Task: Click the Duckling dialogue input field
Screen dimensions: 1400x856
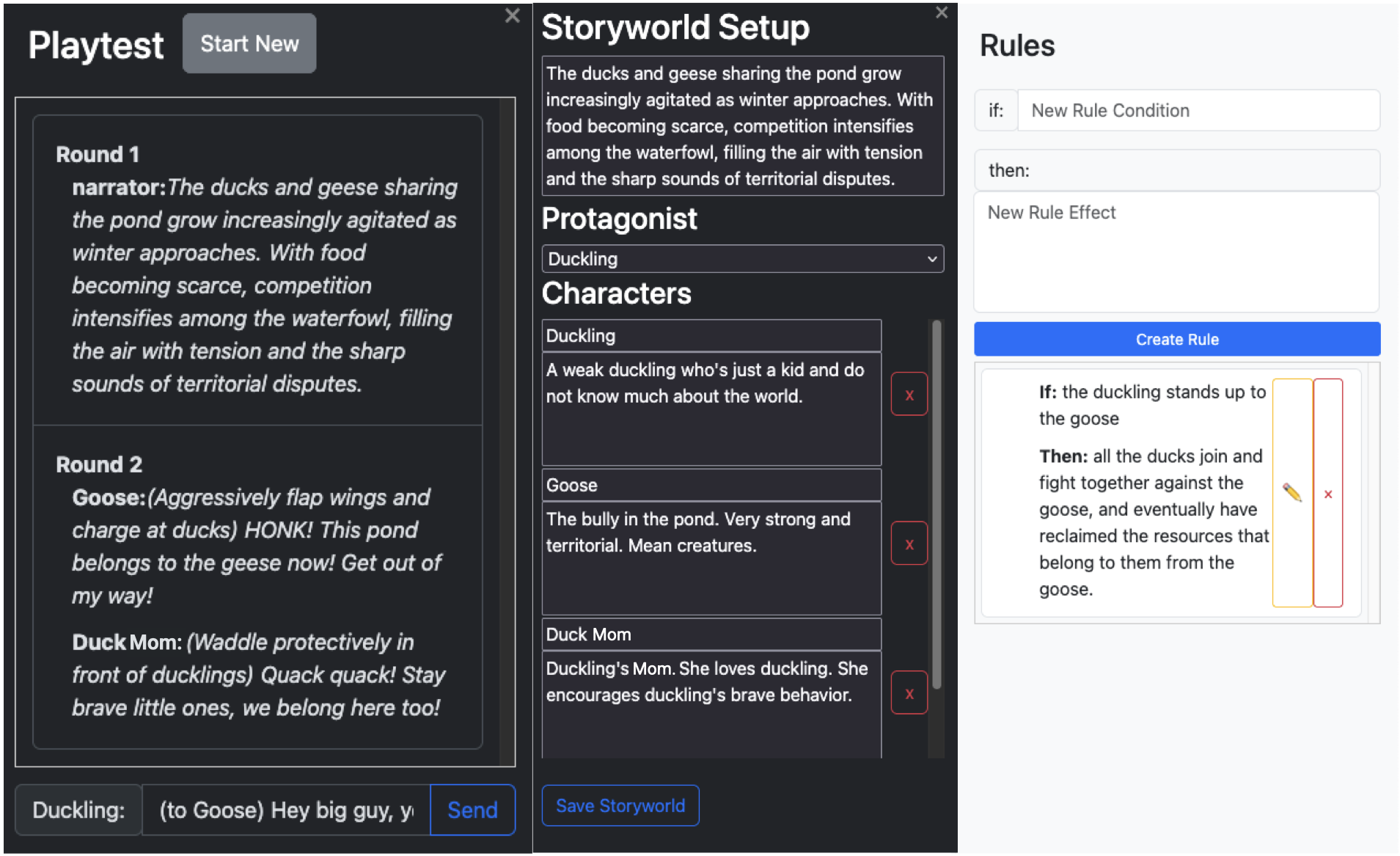Action: 286,810
